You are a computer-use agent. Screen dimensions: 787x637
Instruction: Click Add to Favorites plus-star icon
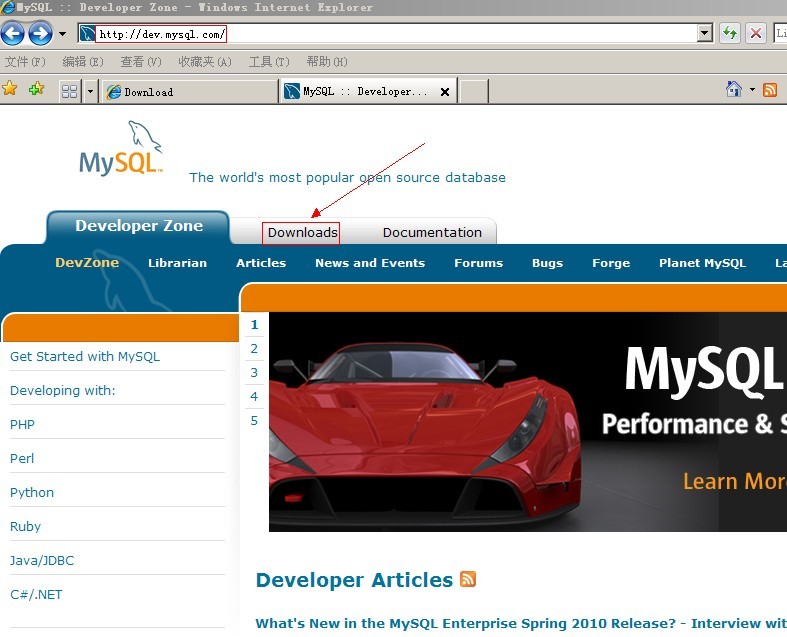click(36, 90)
